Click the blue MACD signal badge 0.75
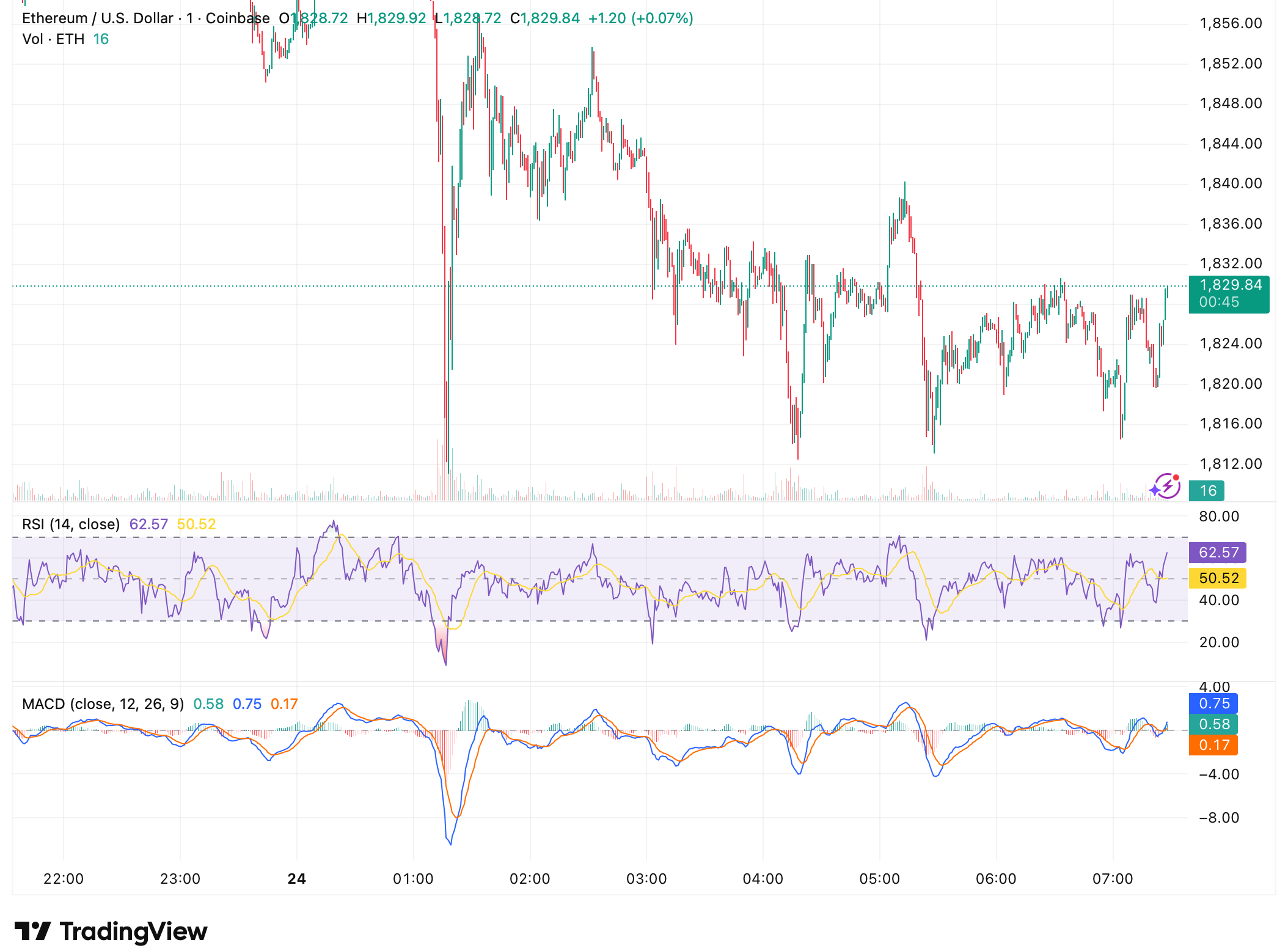This screenshot has width=1288, height=951. click(x=1213, y=704)
